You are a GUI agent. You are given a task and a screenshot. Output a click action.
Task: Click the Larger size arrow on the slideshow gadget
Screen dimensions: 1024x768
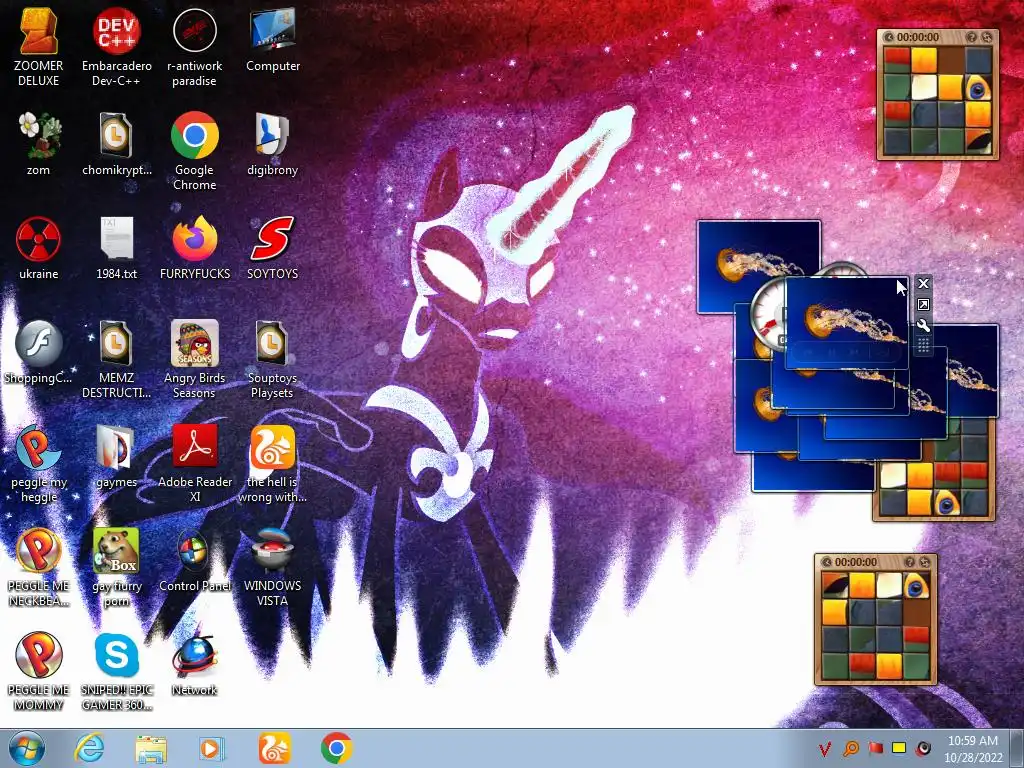click(x=923, y=305)
